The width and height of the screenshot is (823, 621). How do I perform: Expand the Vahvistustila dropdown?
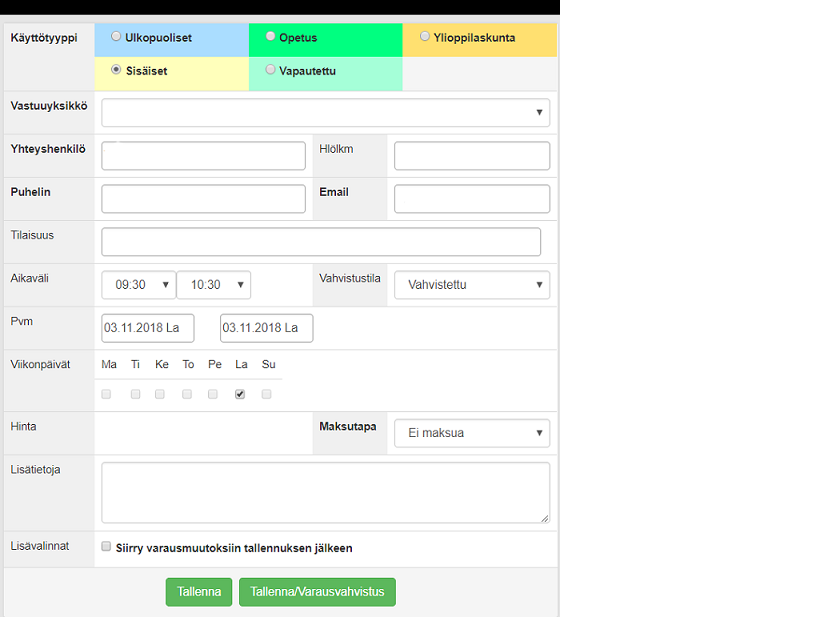tap(471, 285)
